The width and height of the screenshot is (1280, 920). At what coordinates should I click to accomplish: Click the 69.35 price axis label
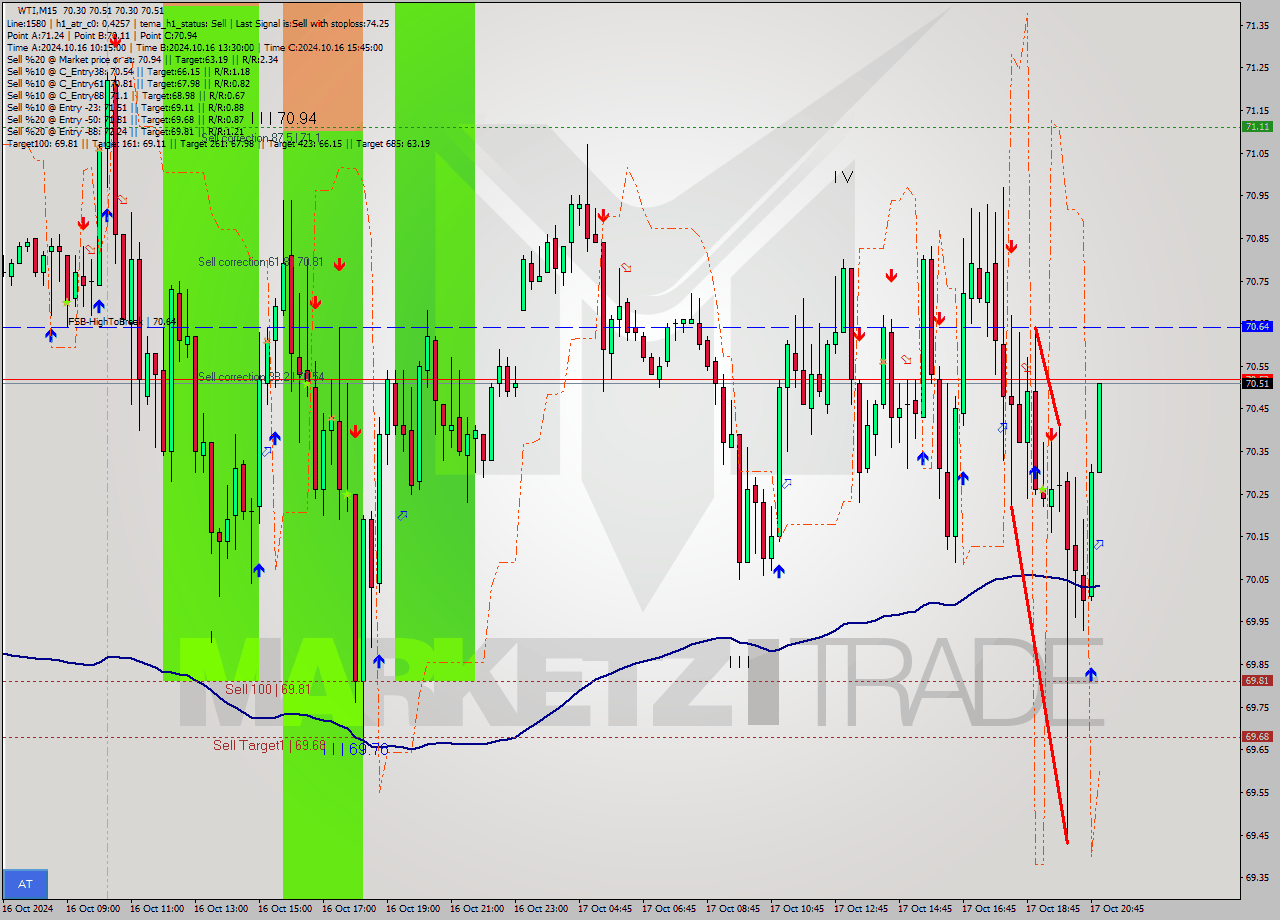point(1257,877)
